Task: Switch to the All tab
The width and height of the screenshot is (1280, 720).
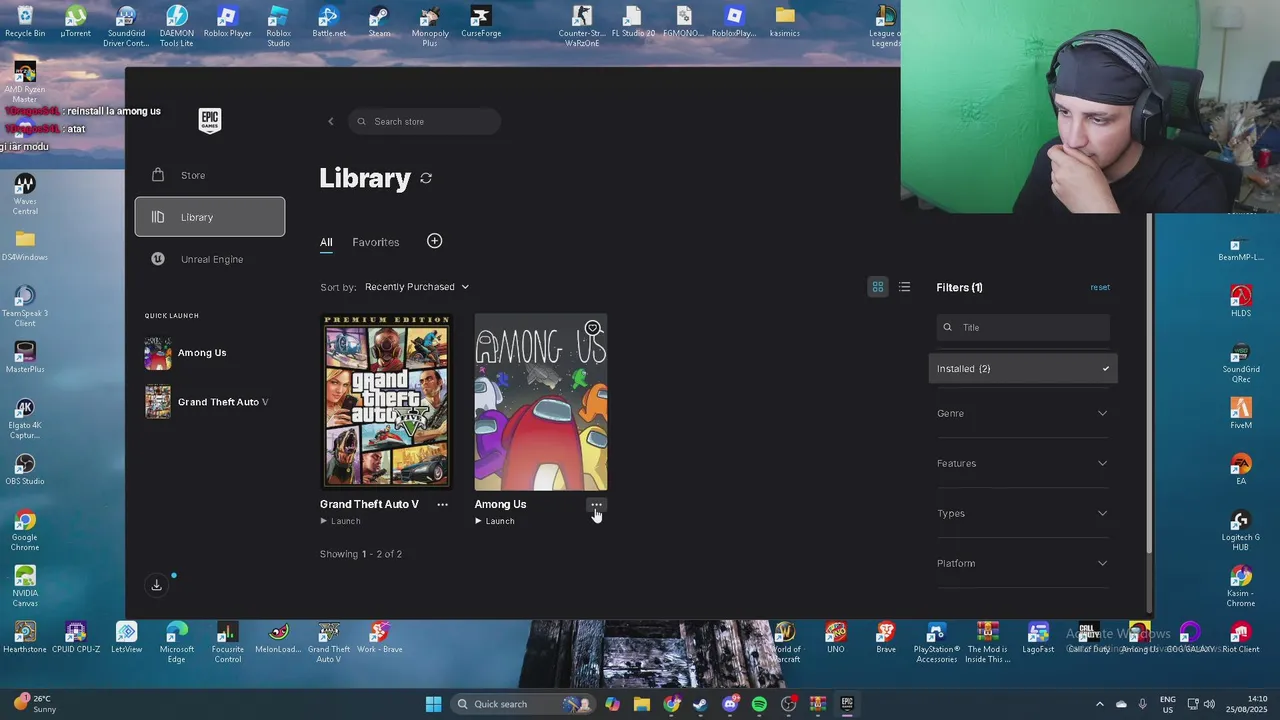Action: point(326,242)
